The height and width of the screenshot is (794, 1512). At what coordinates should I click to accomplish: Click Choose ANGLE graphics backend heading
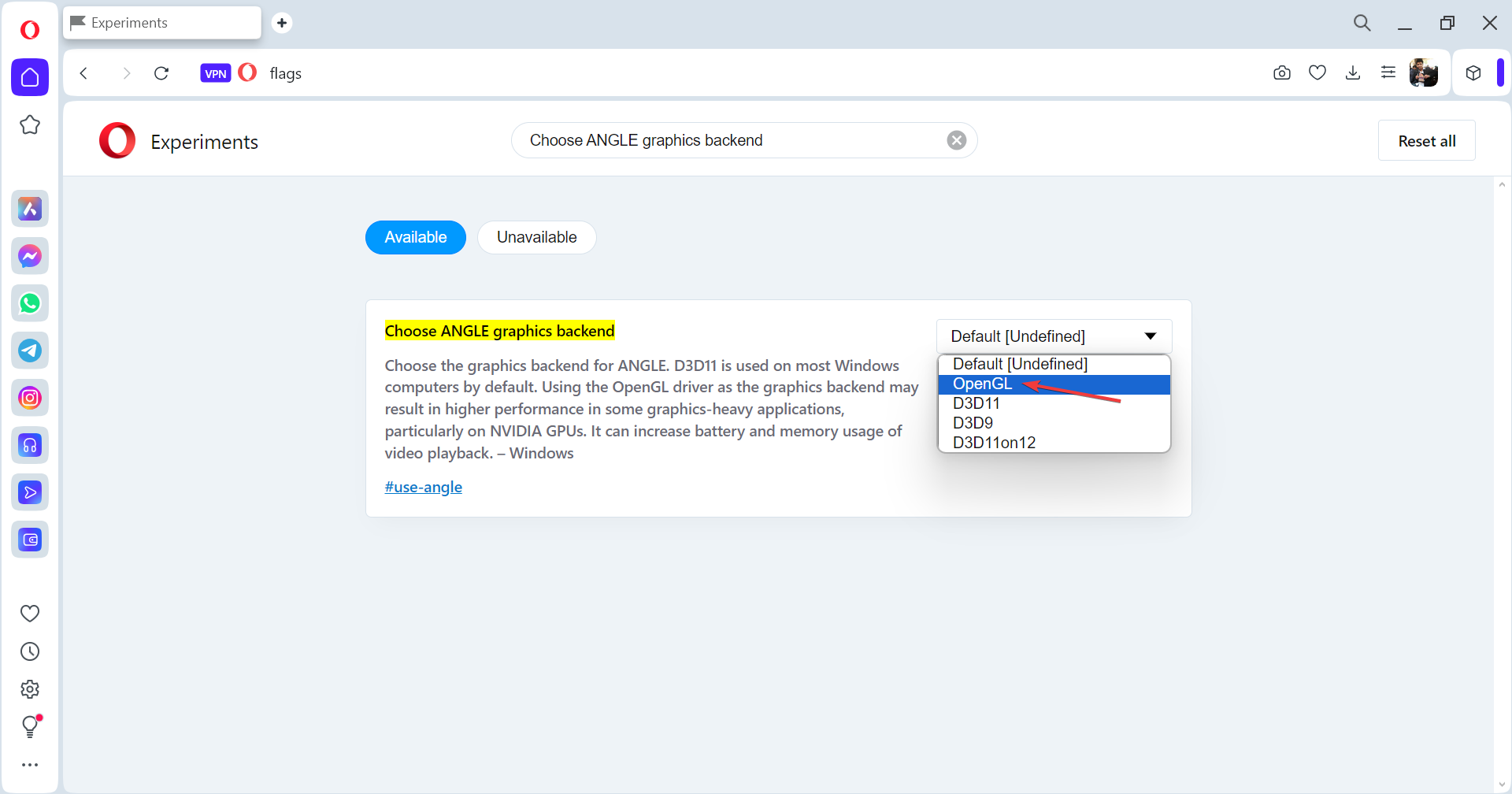tap(500, 331)
